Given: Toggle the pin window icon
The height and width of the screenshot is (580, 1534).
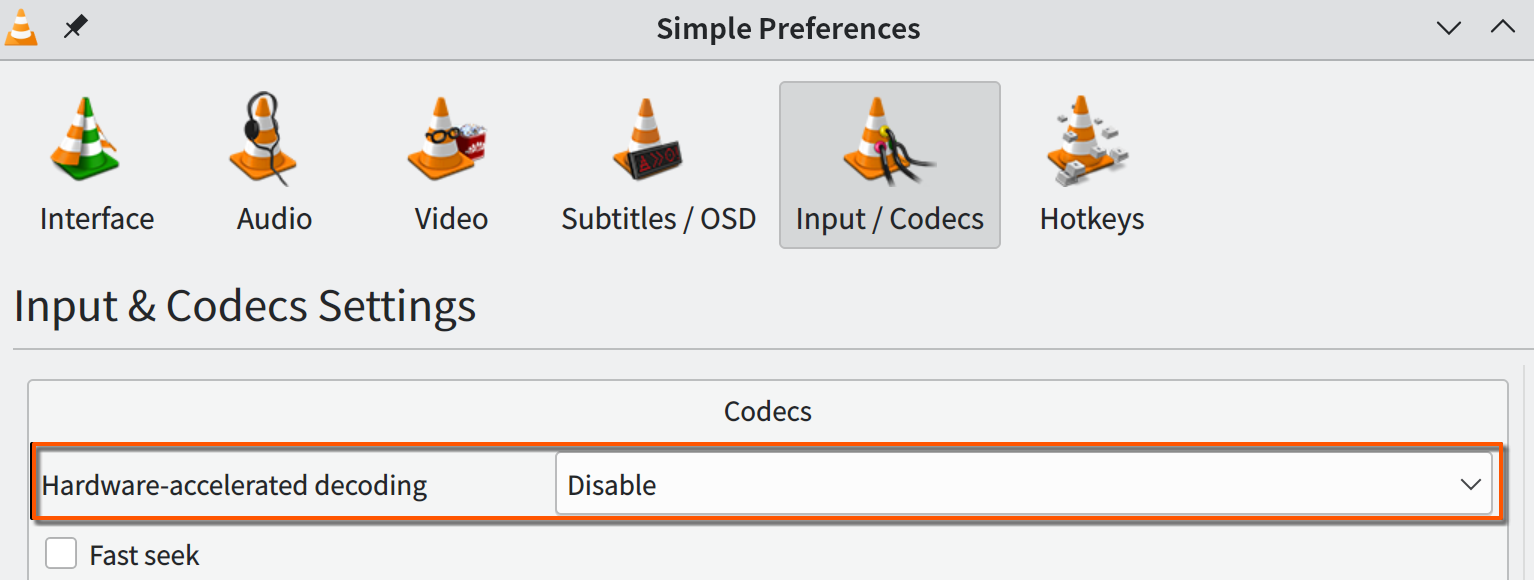Looking at the screenshot, I should click(x=75, y=27).
